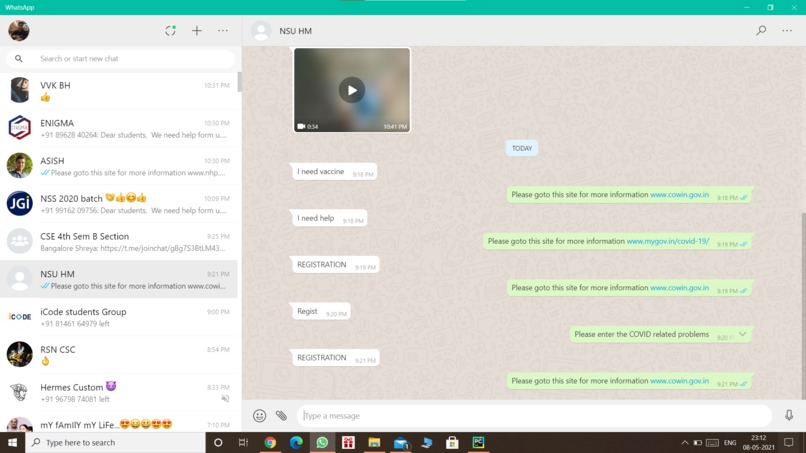806x453 pixels.
Task: Open the Mail app from taskbar
Action: [x=401, y=442]
